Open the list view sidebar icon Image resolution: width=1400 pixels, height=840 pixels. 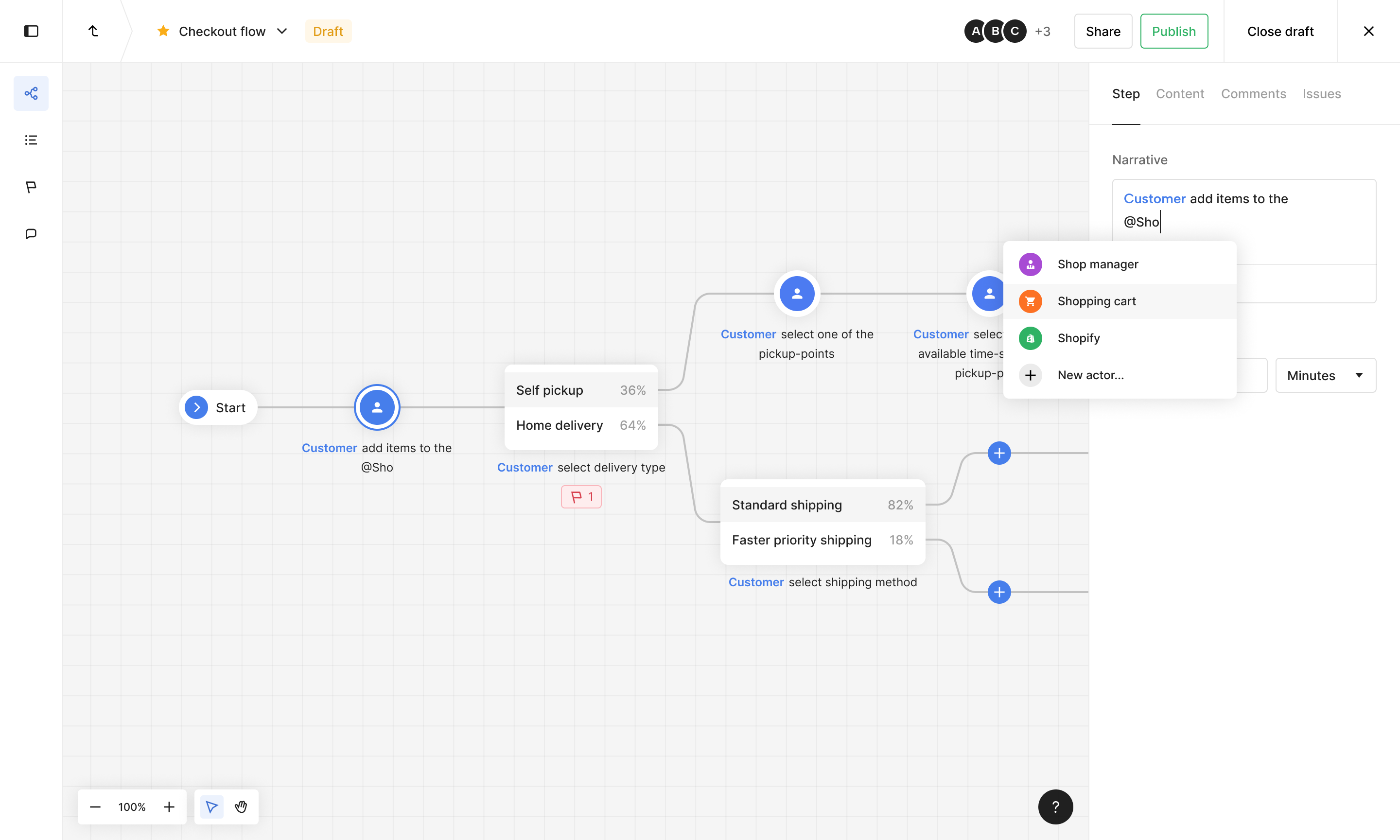(x=31, y=140)
